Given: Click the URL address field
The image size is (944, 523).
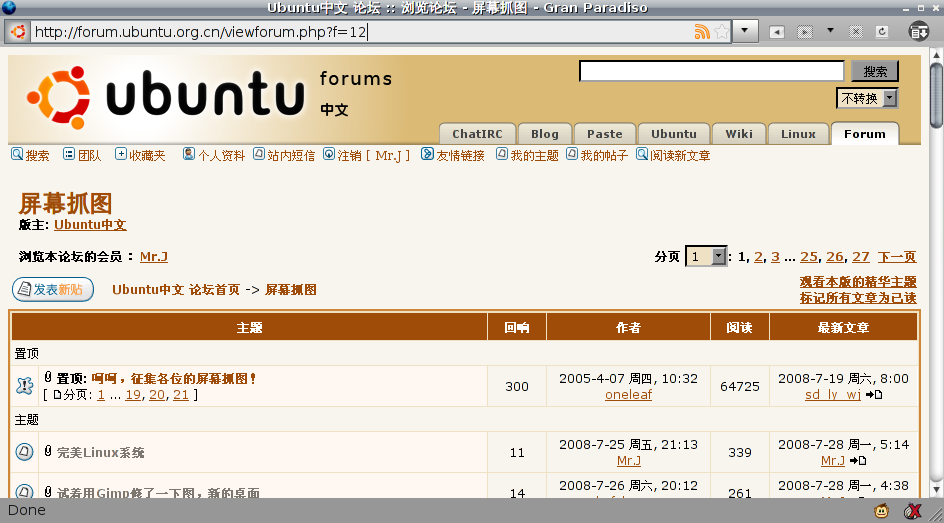Looking at the screenshot, I should [361, 32].
